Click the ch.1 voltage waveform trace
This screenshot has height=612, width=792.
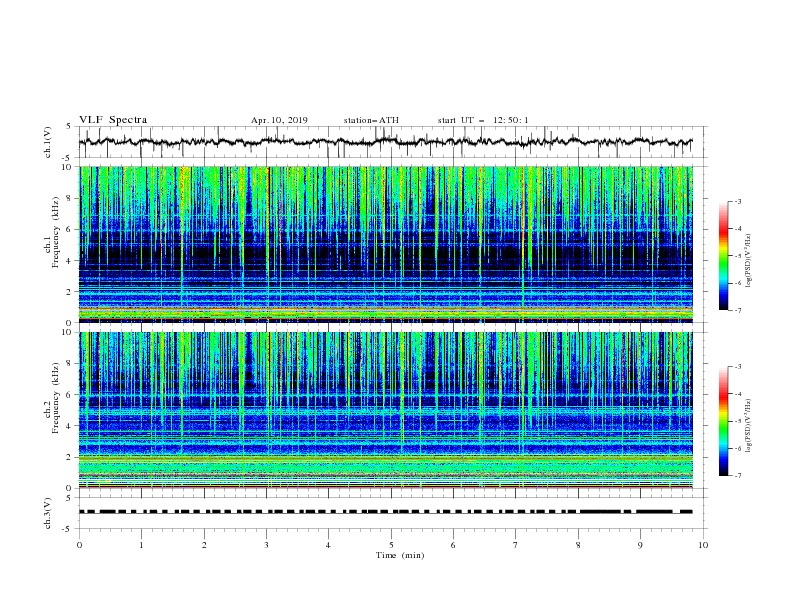(x=386, y=142)
